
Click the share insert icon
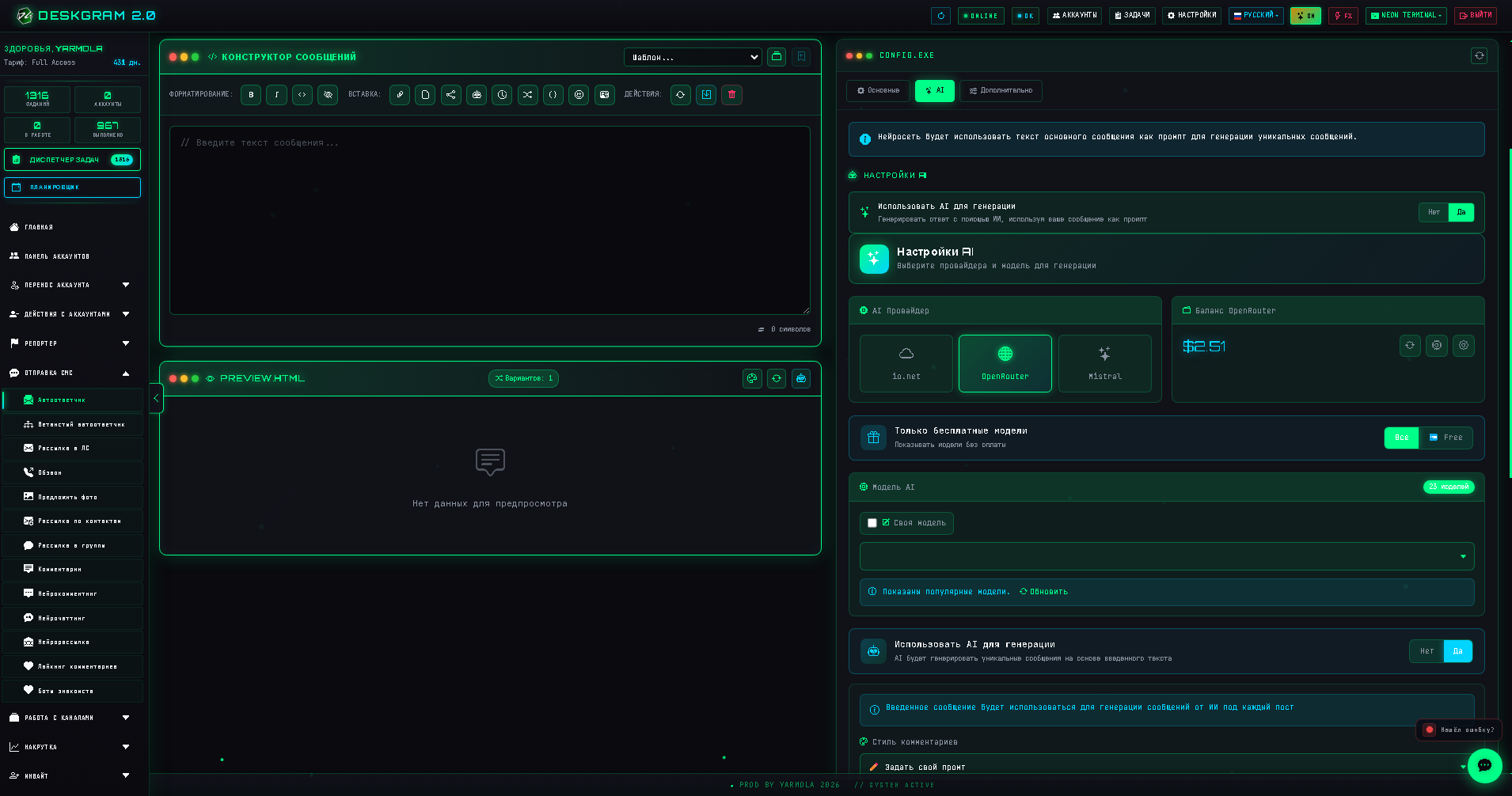450,95
